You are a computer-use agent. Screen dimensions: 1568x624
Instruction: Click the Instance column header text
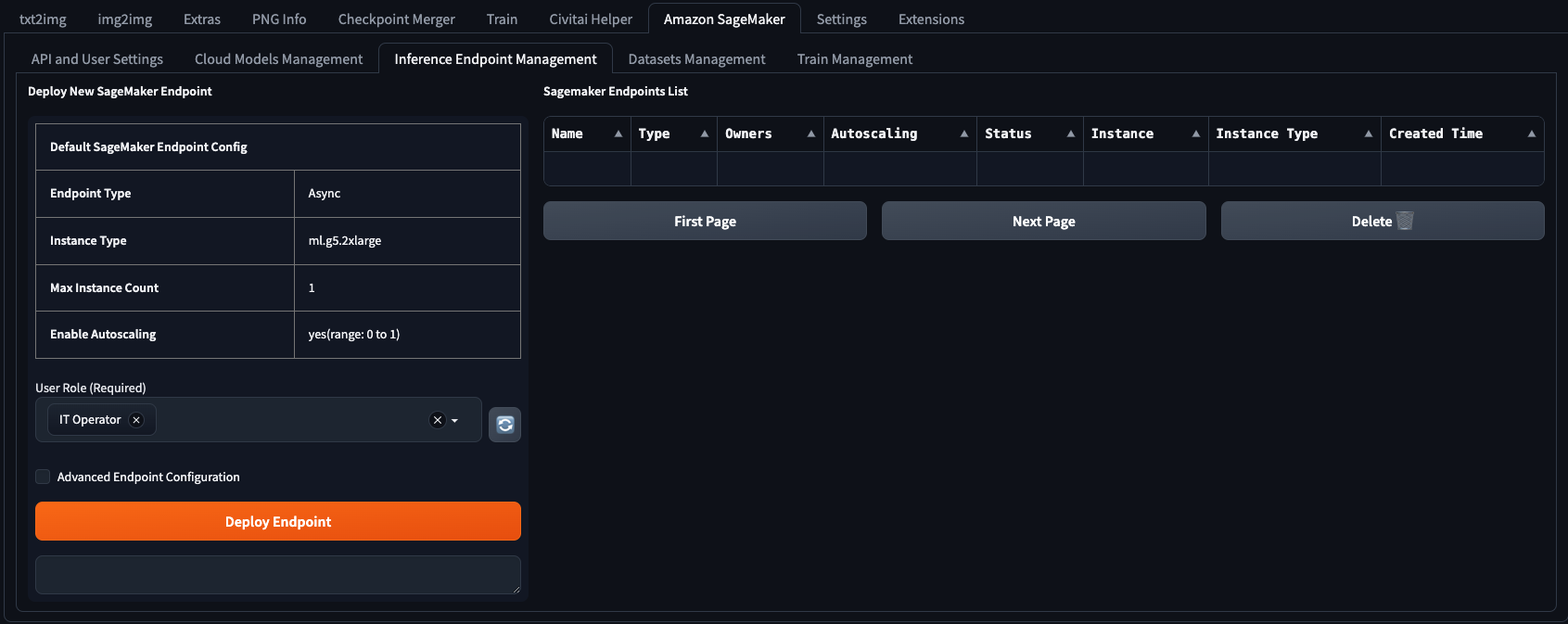coord(1122,134)
